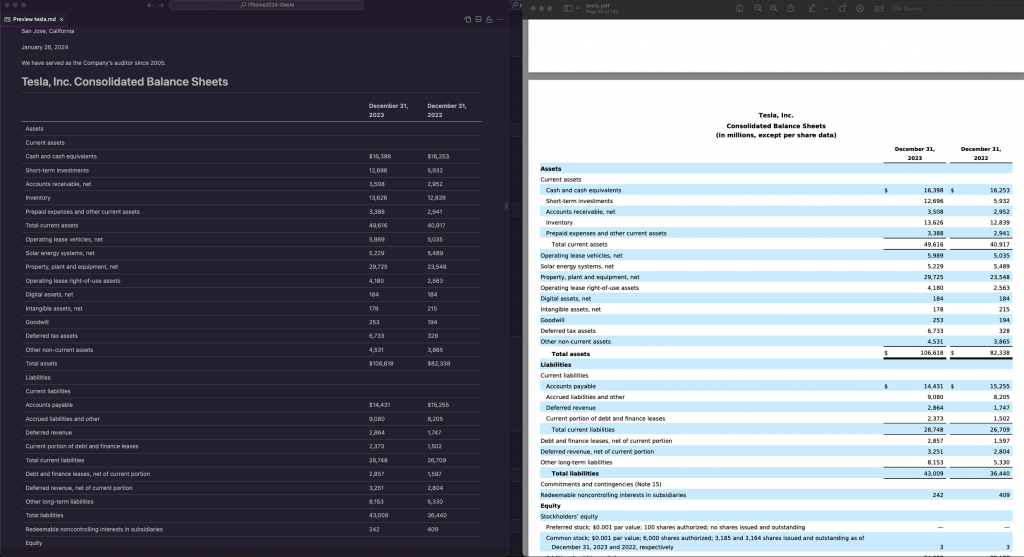Click the $15,255 cell in the markdown preview

pos(438,405)
